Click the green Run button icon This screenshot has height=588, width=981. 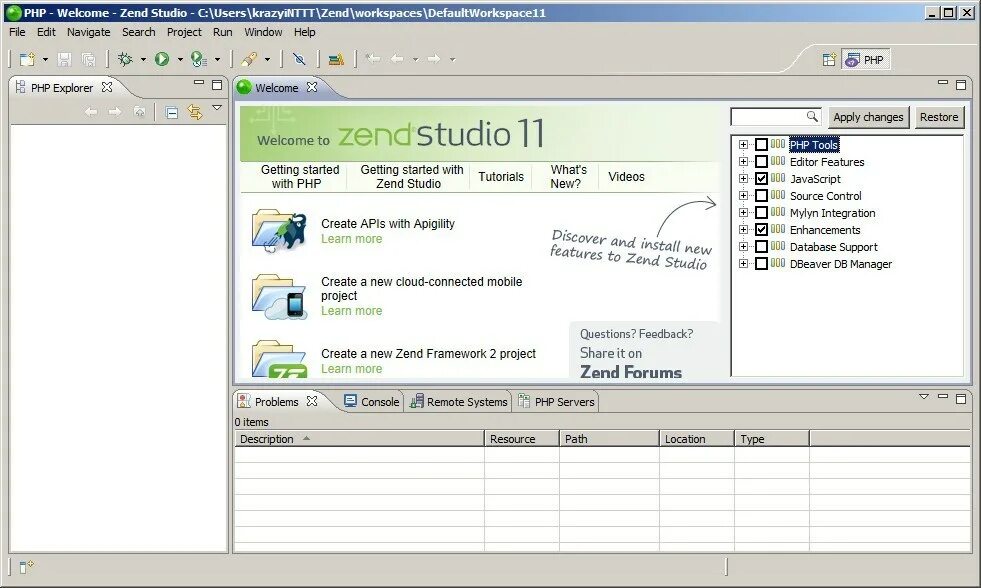point(162,59)
